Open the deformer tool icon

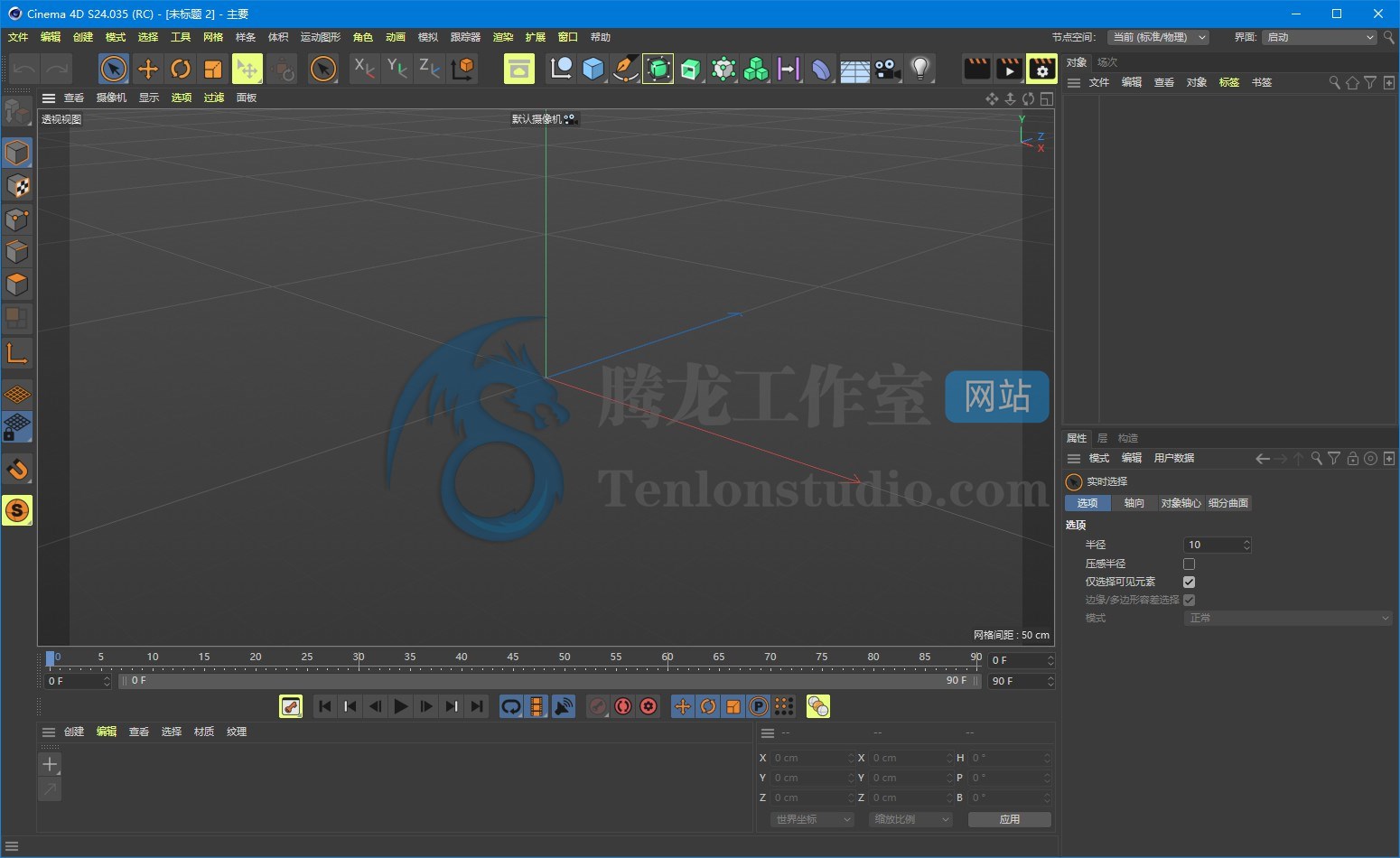[x=821, y=69]
